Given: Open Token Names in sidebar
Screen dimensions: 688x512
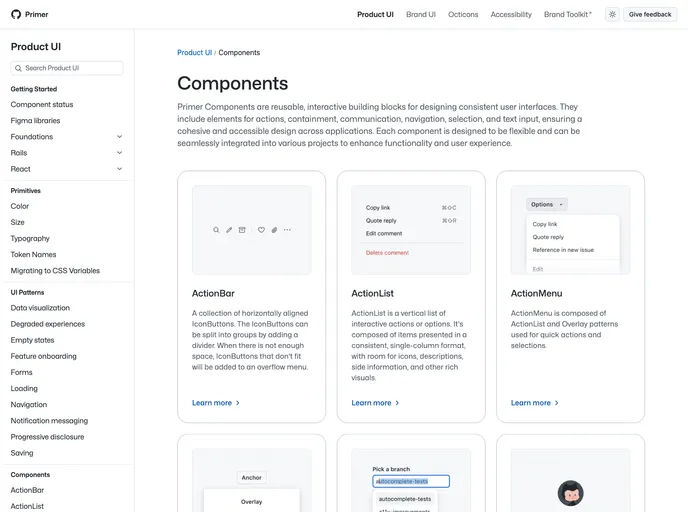Looking at the screenshot, I should point(33,254).
